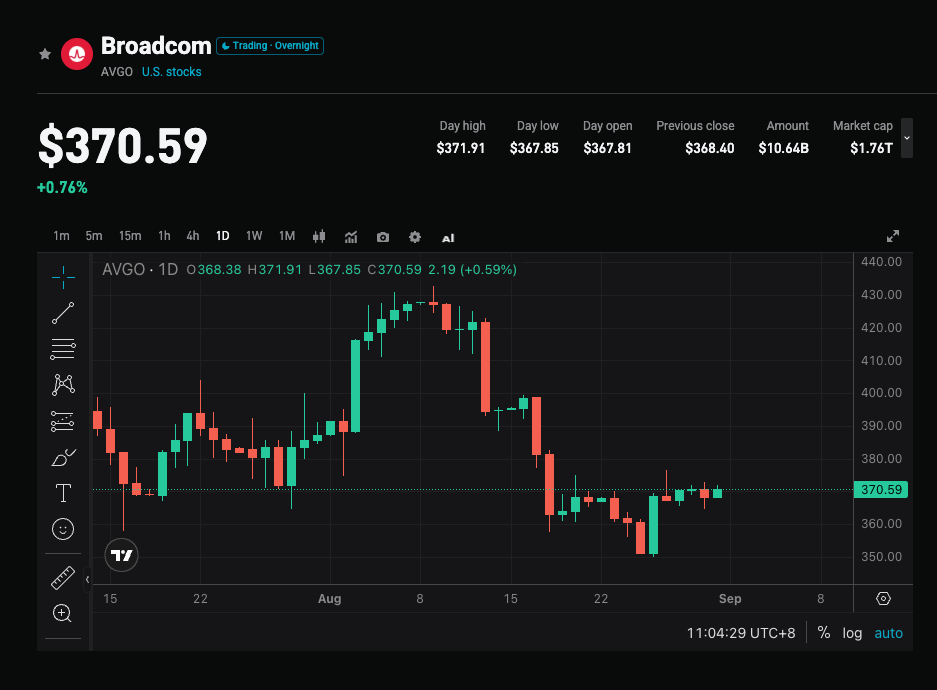Open the forecasting and measurement projection tool
Image resolution: width=937 pixels, height=690 pixels.
[x=63, y=422]
